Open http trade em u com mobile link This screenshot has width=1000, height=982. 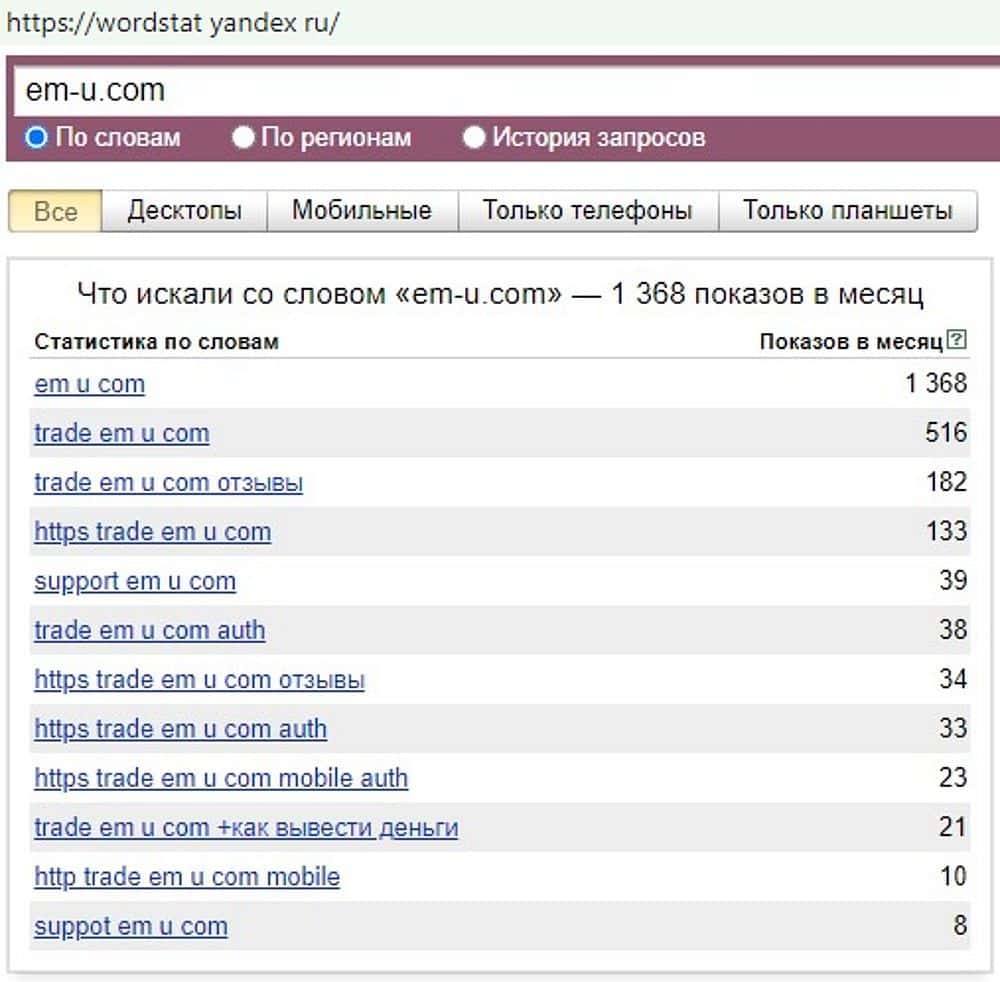coord(187,877)
